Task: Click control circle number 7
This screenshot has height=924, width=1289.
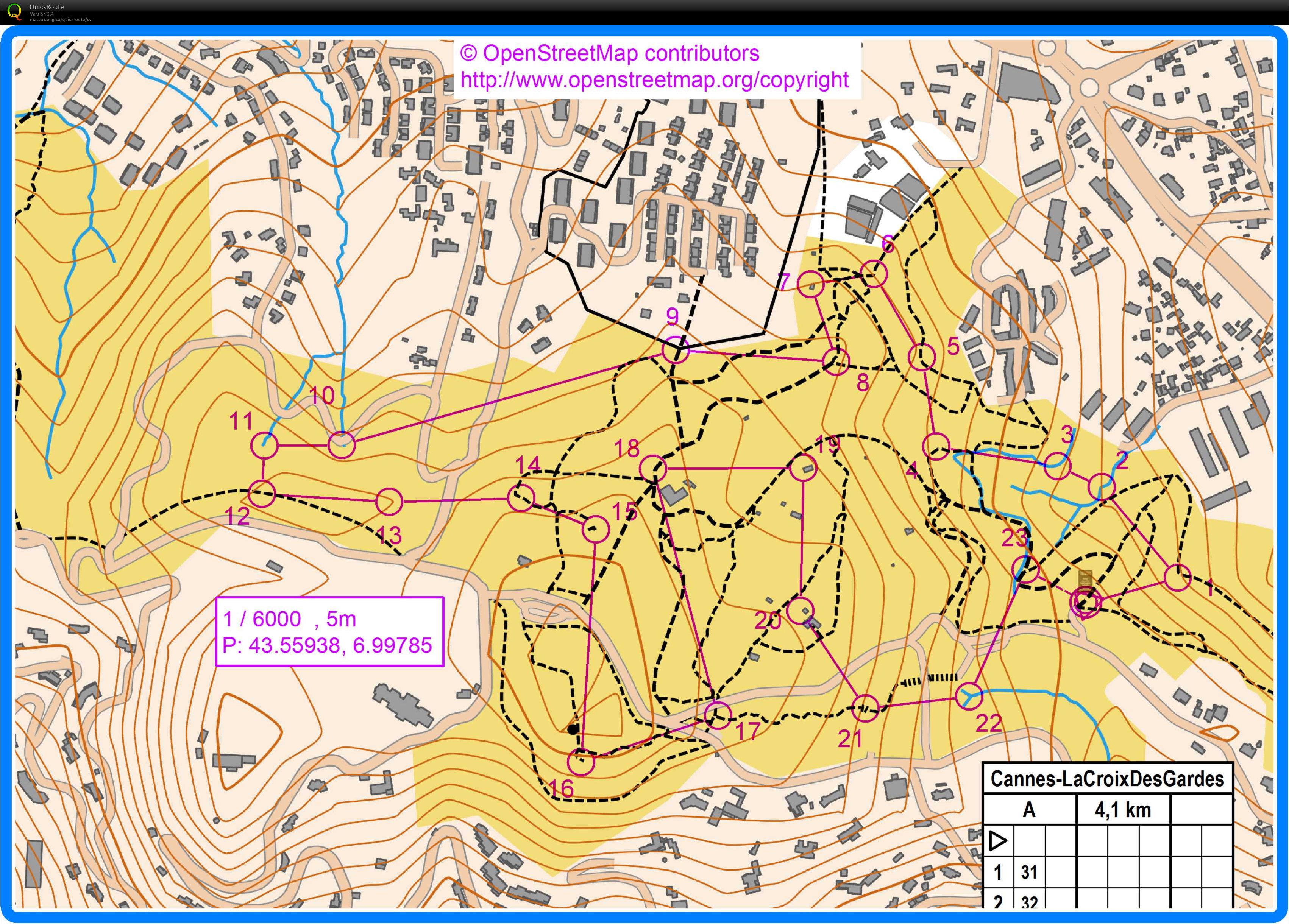Action: click(811, 284)
